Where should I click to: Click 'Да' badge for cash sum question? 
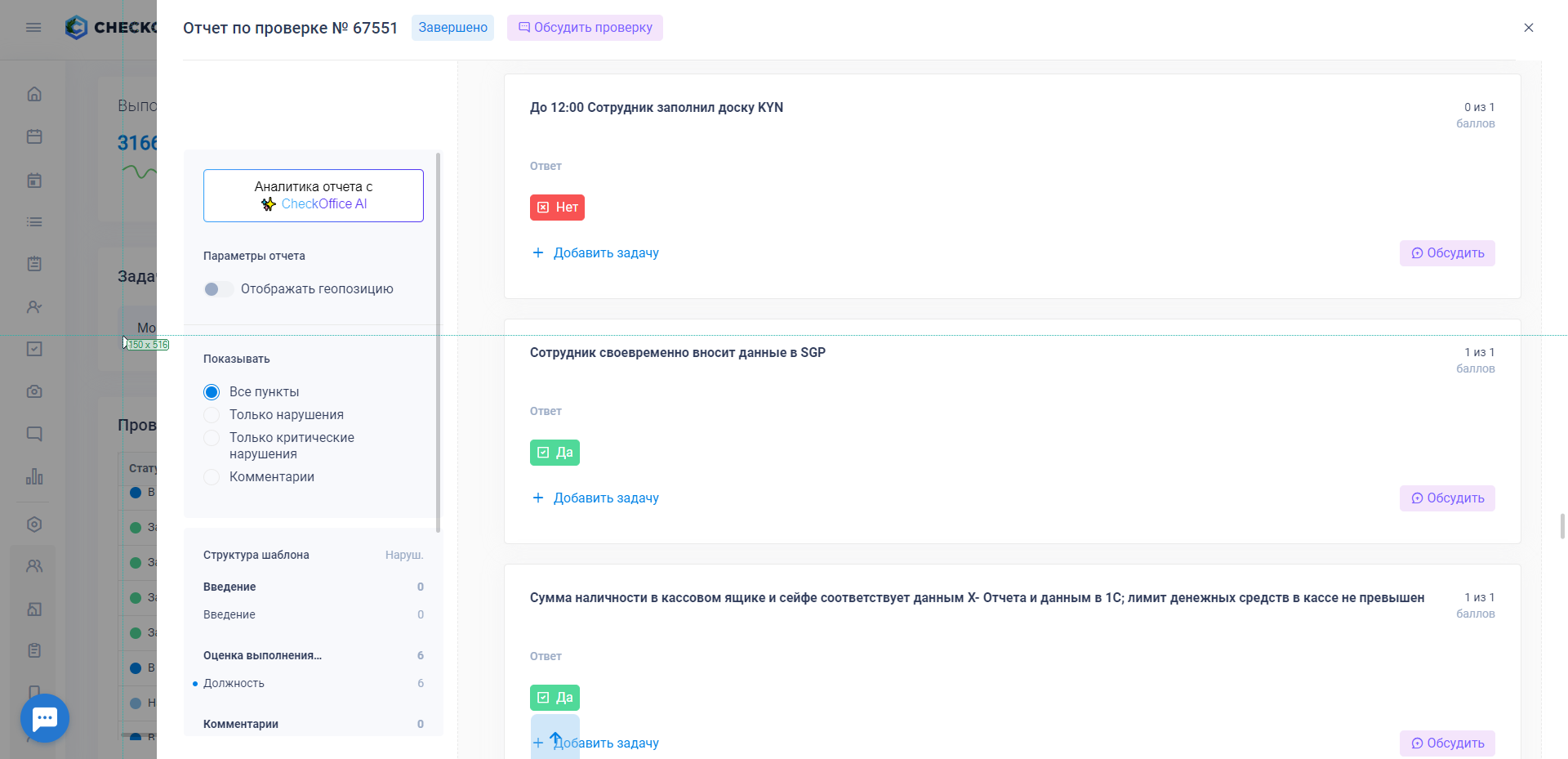555,698
